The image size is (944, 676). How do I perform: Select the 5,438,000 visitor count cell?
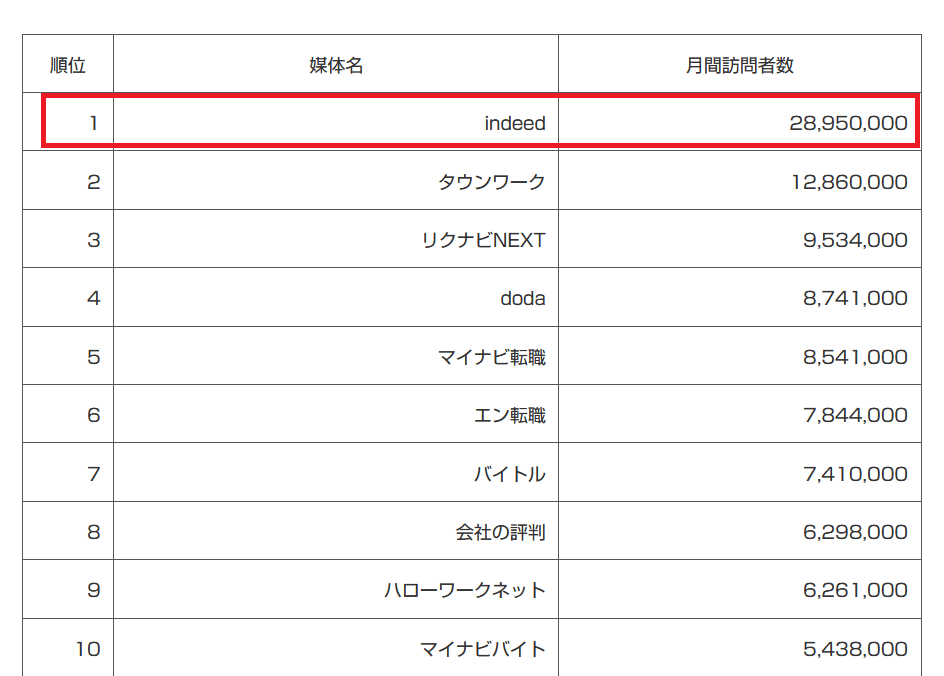coord(740,648)
